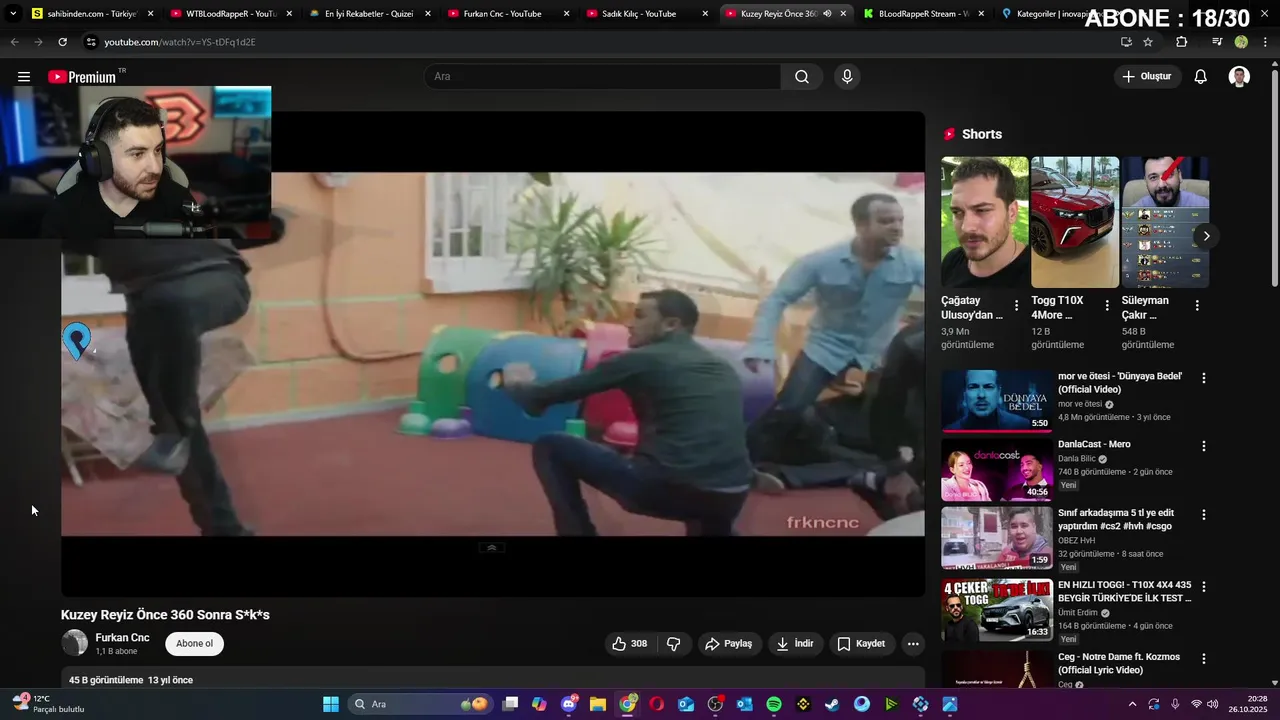The height and width of the screenshot is (720, 1280).
Task: Open Opera browser from taskbar
Action: [657, 704]
